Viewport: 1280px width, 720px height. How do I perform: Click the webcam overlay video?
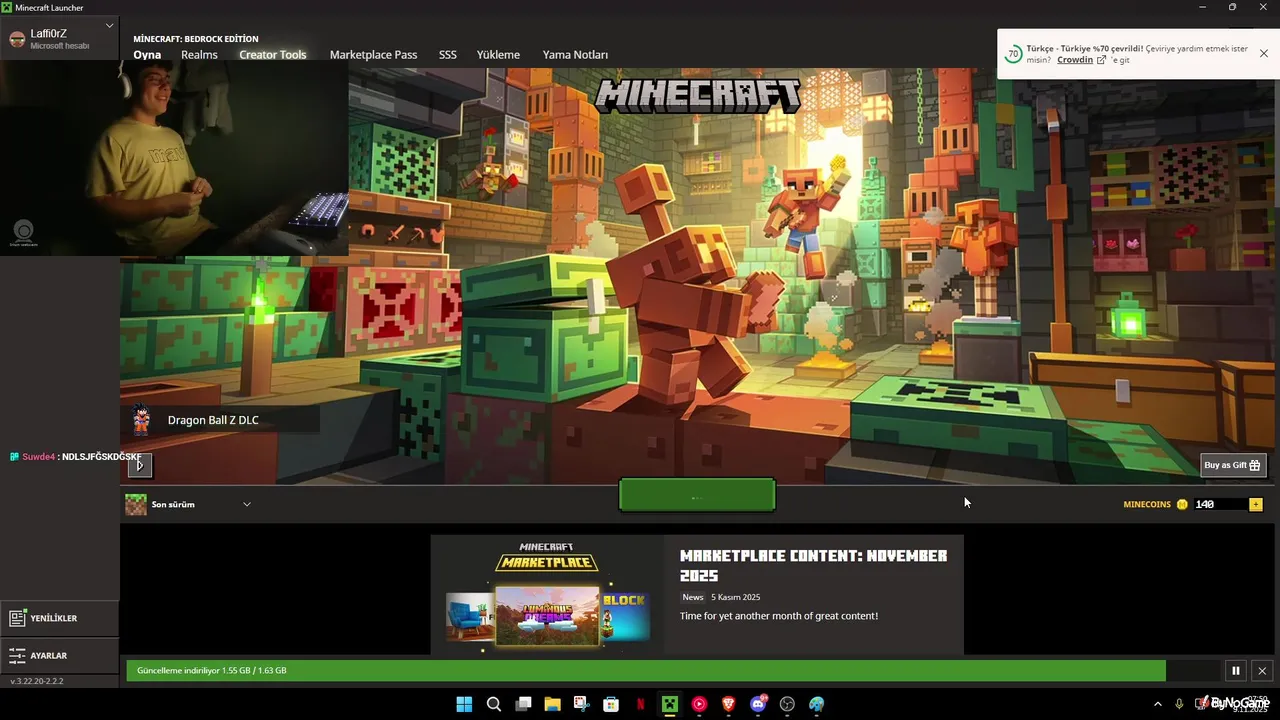pos(175,158)
